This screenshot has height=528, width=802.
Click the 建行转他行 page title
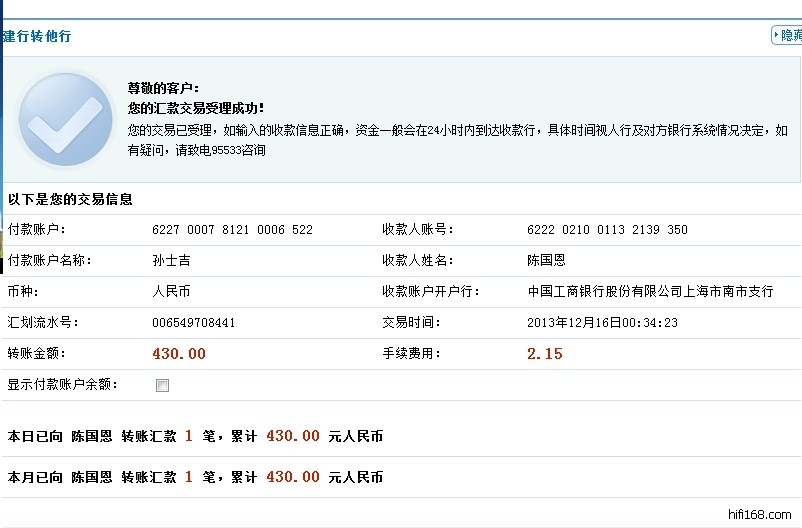click(36, 36)
